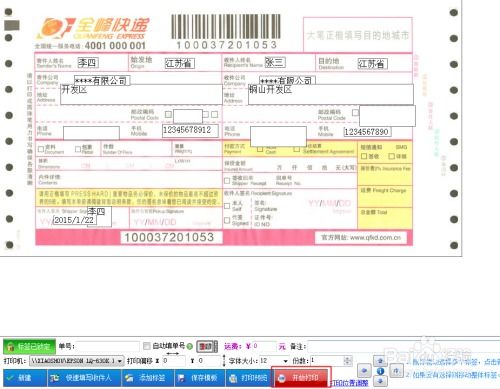Image resolution: width=500 pixels, height=389 pixels.
Task: Click the left arrow nudge button
Action: tap(364, 370)
